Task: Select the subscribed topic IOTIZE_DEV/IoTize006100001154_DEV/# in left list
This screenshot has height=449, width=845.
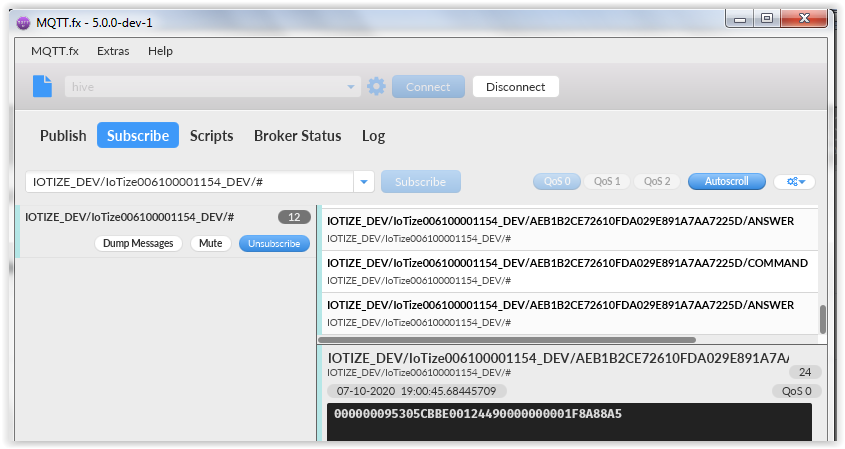Action: [166, 231]
